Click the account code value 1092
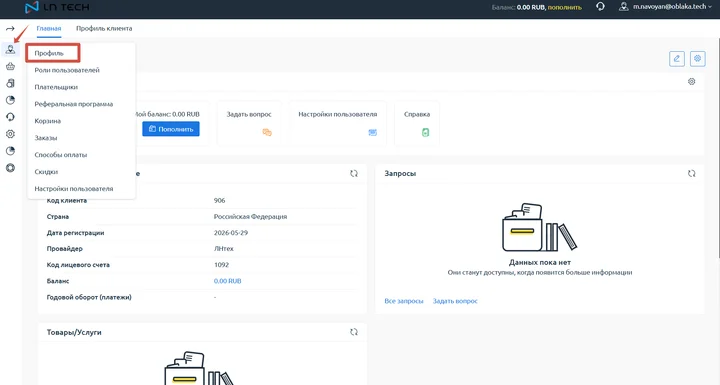This screenshot has height=385, width=720. coord(221,265)
